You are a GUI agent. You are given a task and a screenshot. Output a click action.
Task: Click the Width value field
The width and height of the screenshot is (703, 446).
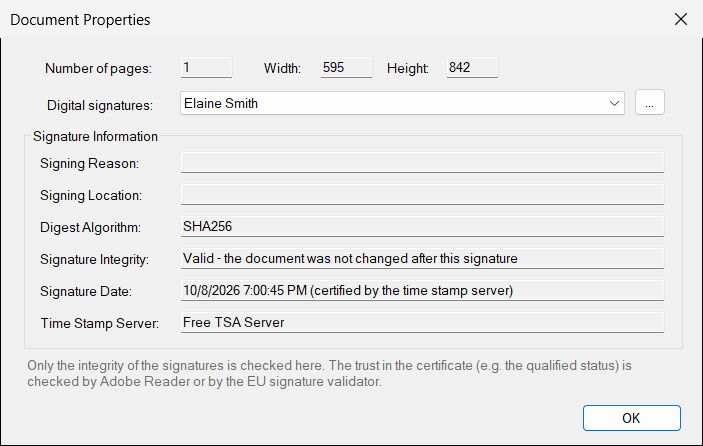(x=346, y=67)
